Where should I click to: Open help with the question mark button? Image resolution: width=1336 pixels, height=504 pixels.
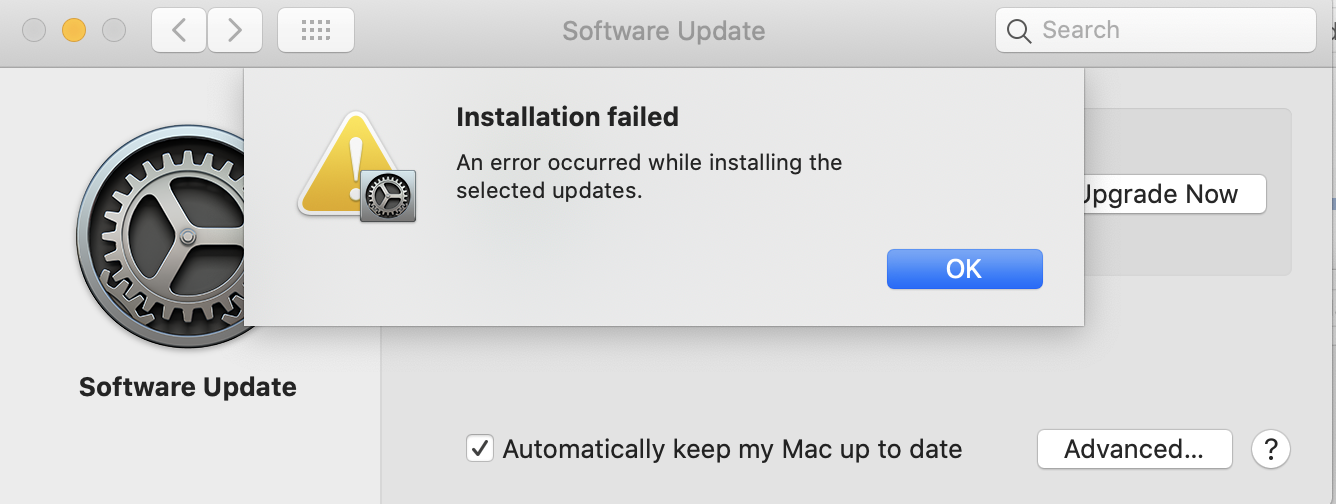1270,449
